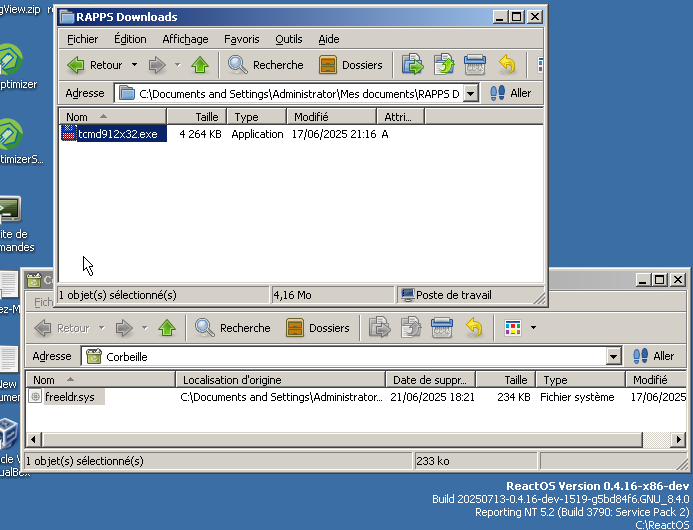Sort by Nom column in RAPPS Downloads
The image size is (693, 530).
click(113, 117)
